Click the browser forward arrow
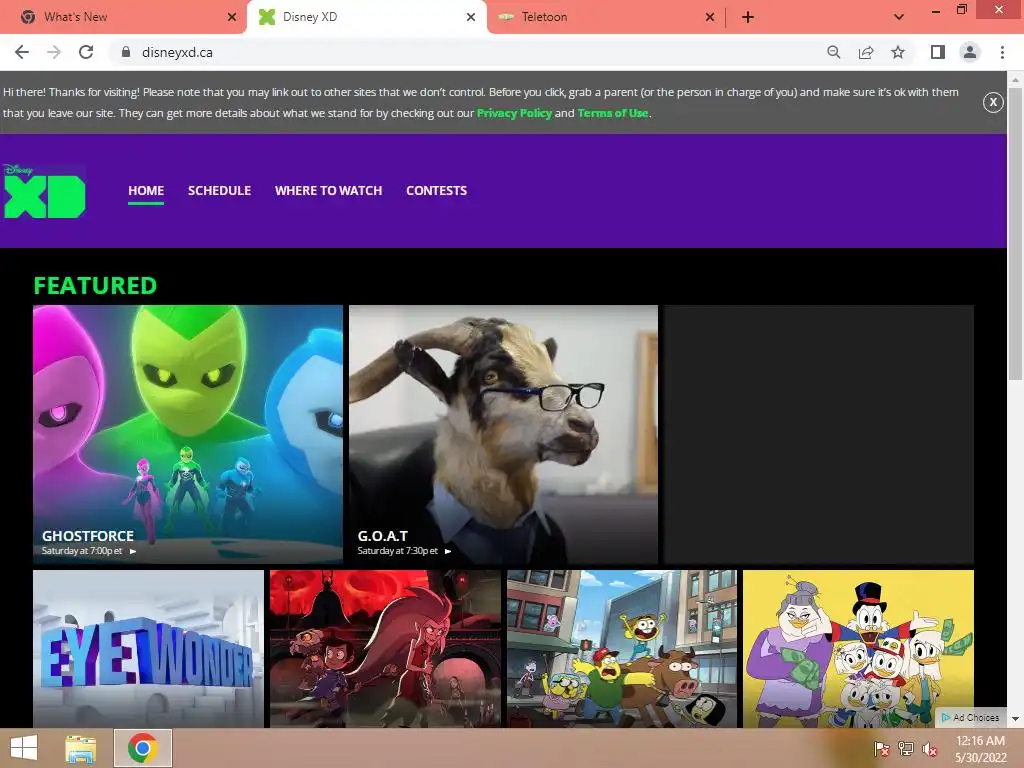 click(x=54, y=52)
